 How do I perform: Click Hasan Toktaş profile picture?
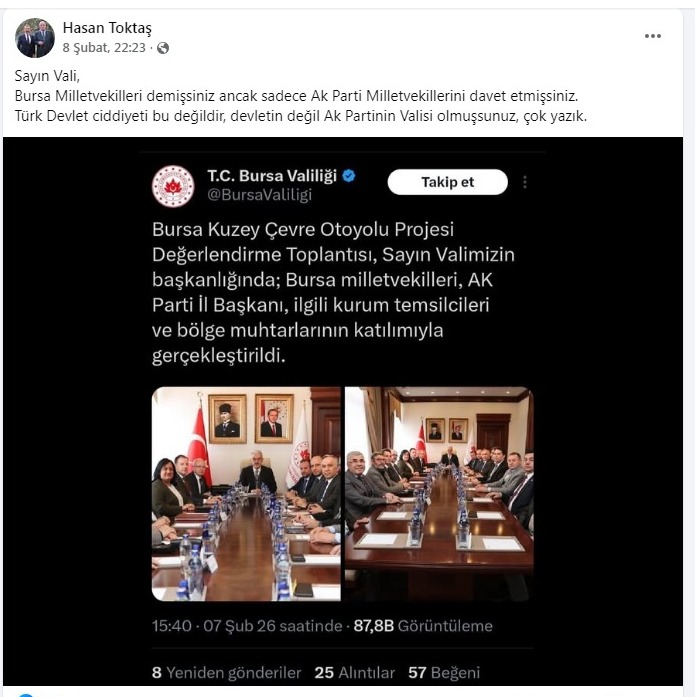(x=35, y=38)
